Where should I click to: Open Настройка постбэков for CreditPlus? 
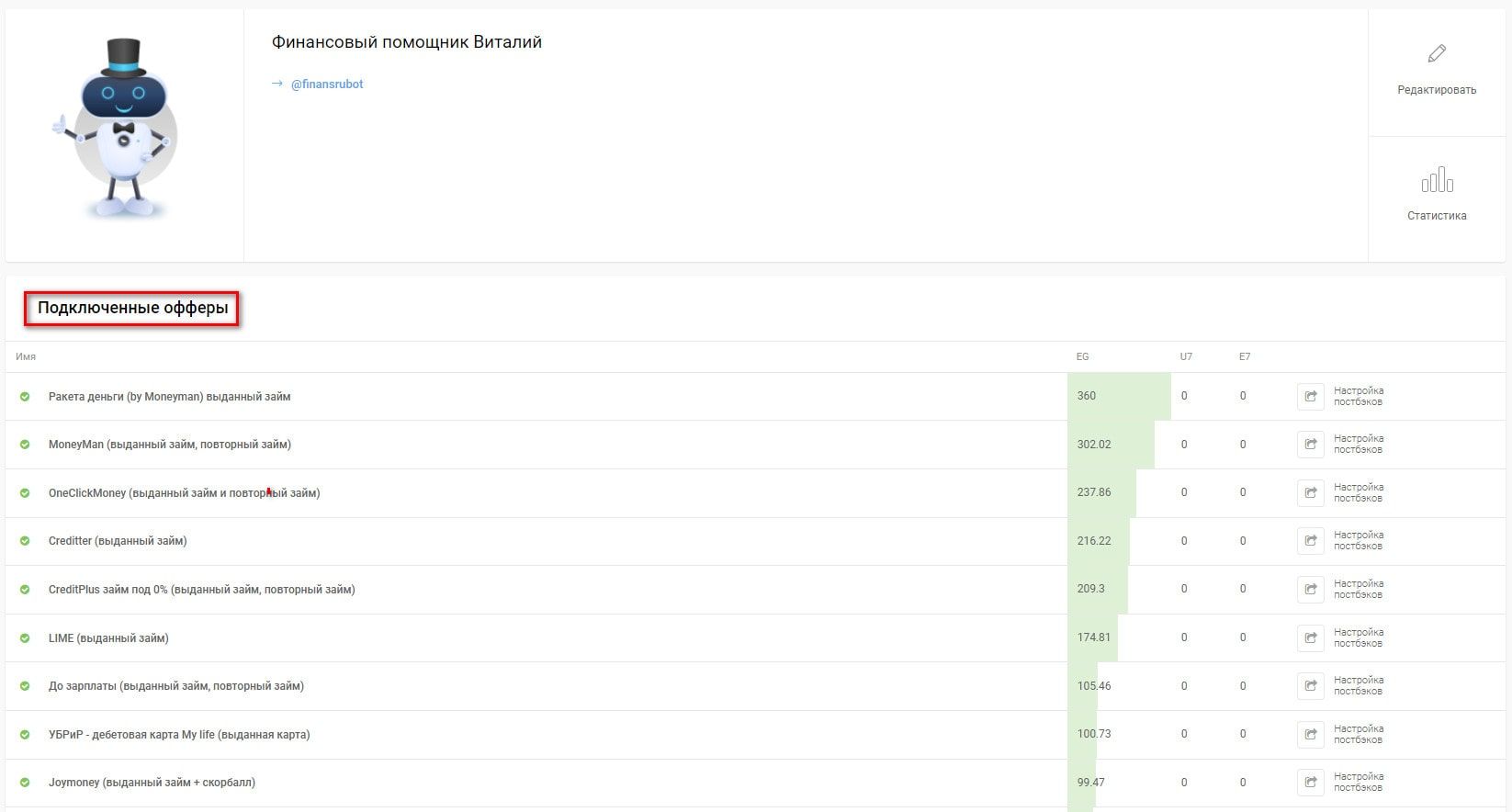coord(1359,589)
